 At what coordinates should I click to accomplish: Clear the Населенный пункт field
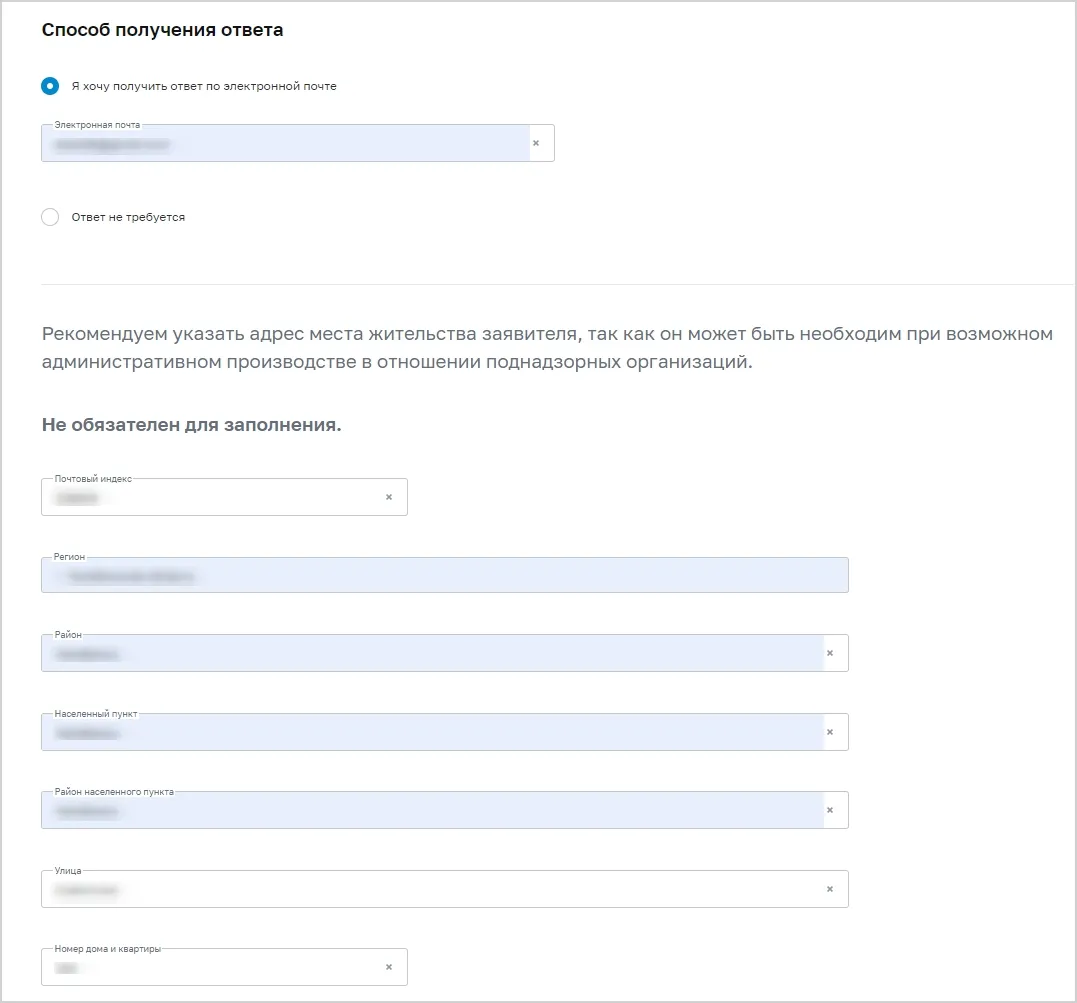(830, 732)
